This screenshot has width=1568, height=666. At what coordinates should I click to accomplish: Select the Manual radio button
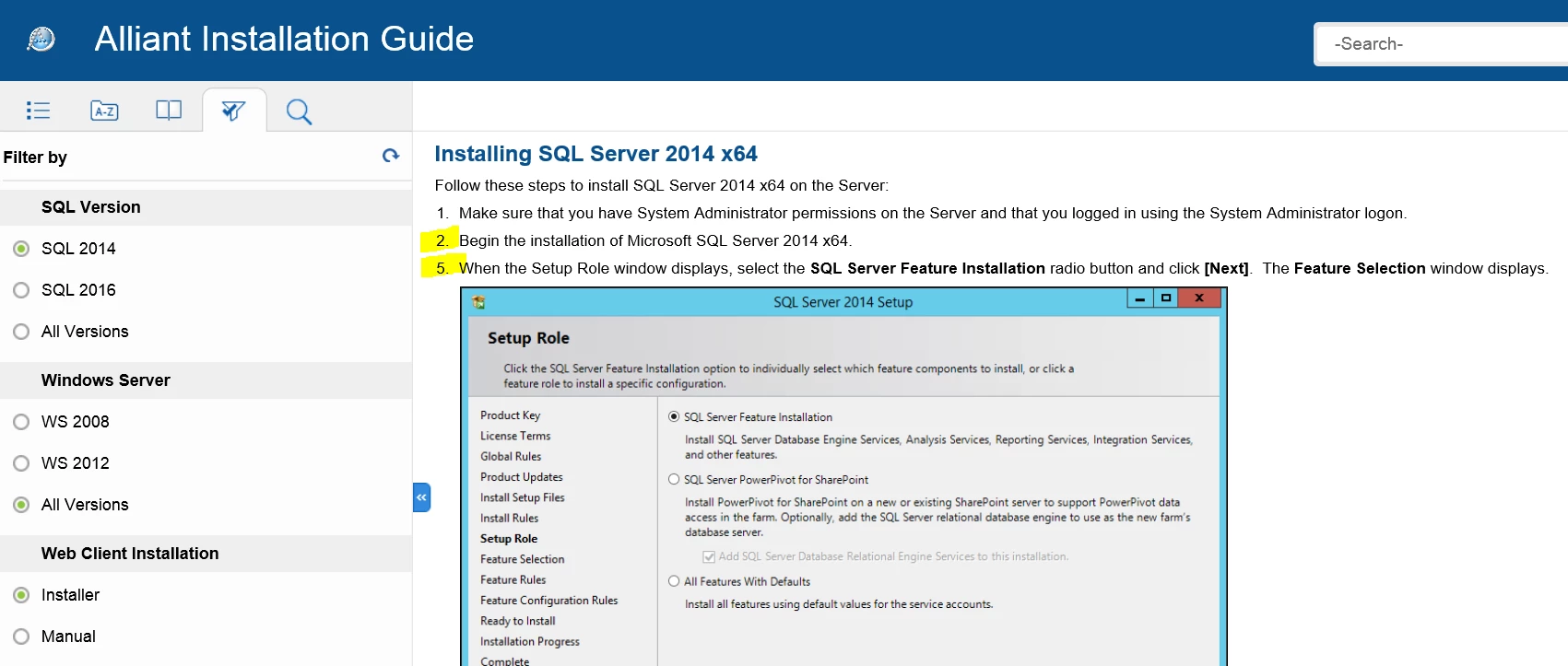click(x=21, y=637)
